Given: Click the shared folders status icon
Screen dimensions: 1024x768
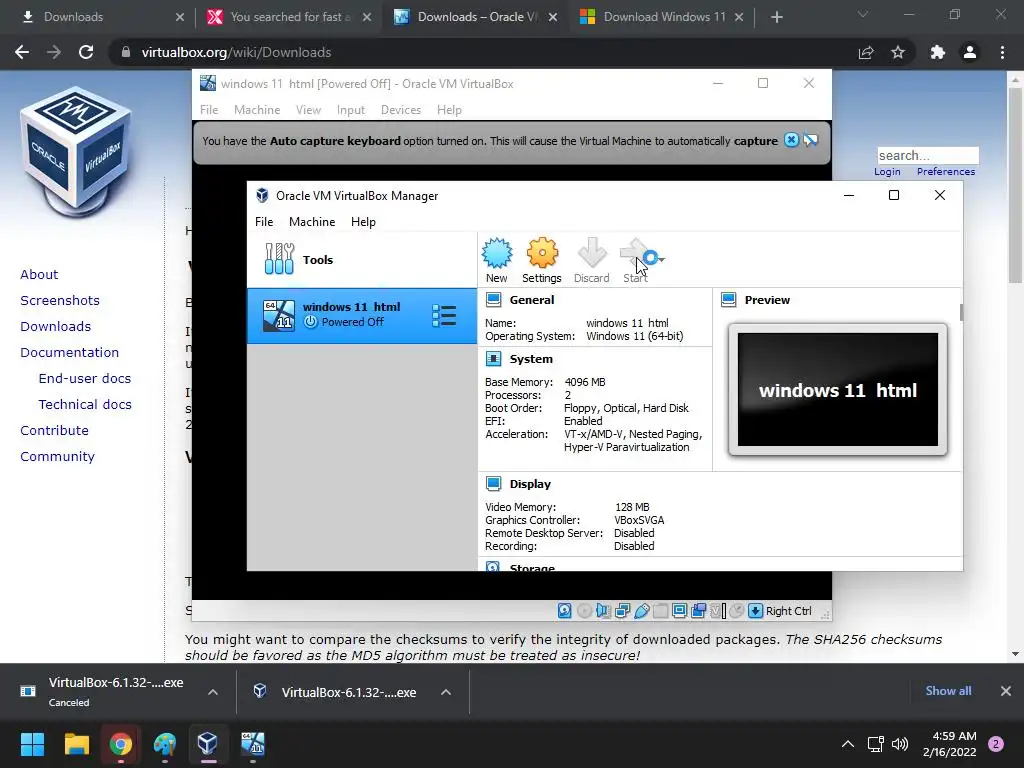Looking at the screenshot, I should click(x=660, y=611).
